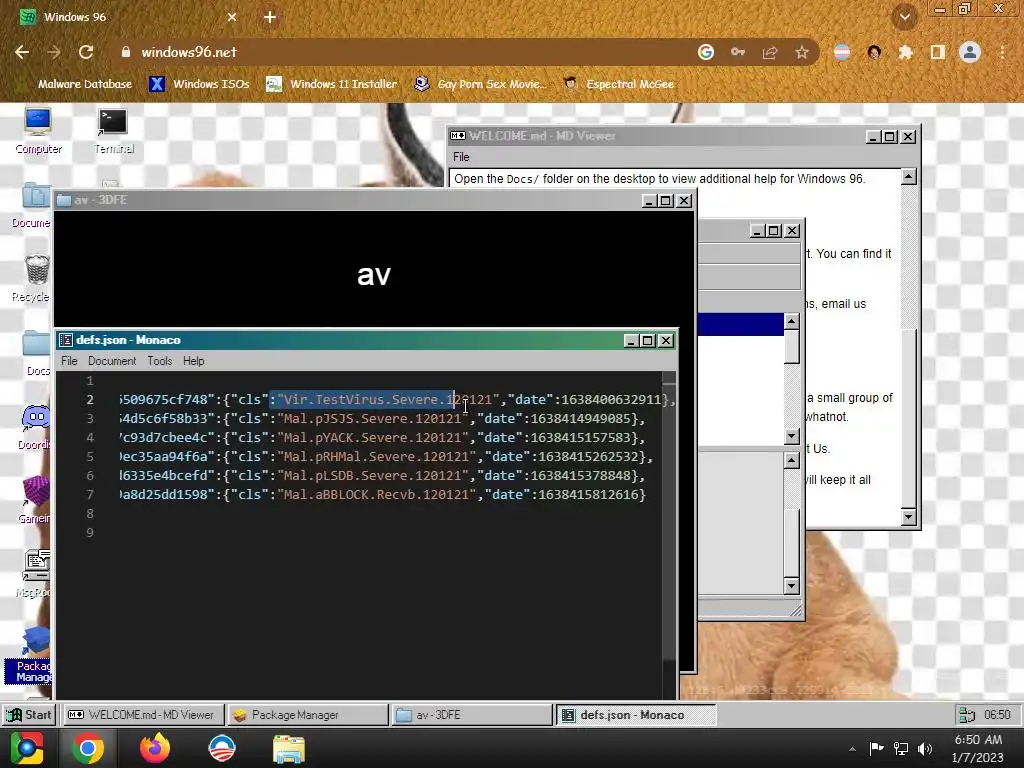Launch the Terminal desktop icon
The image size is (1024, 768).
point(114,131)
